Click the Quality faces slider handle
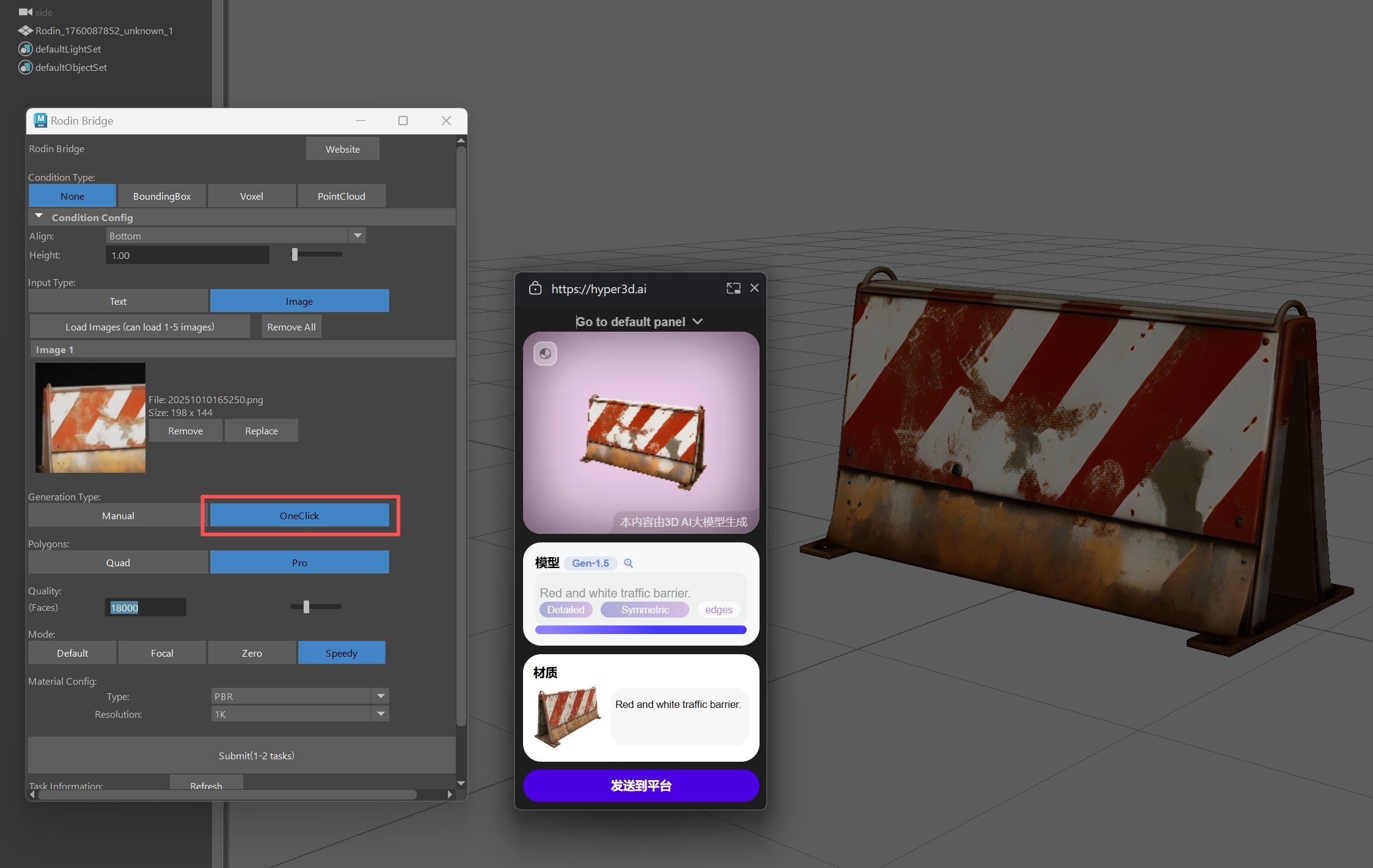This screenshot has height=868, width=1373. click(306, 607)
